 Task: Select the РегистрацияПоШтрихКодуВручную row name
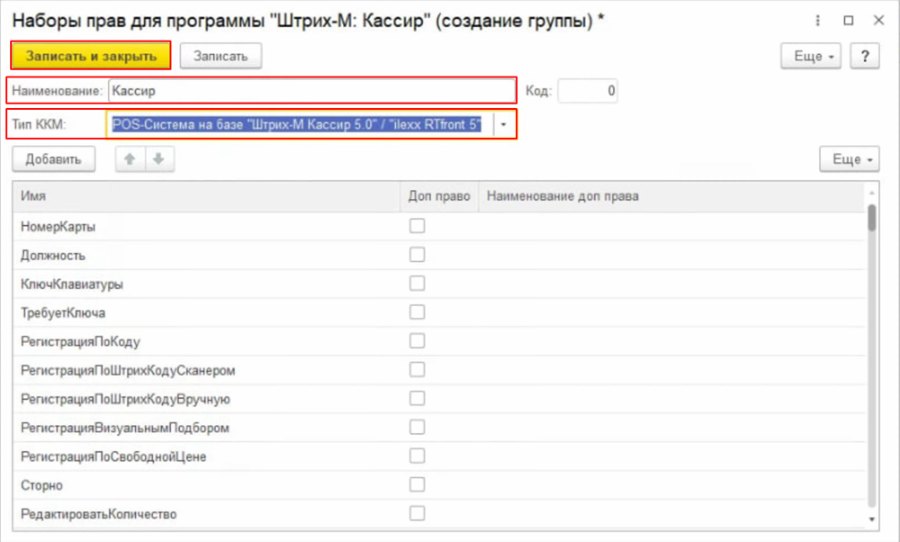(125, 398)
